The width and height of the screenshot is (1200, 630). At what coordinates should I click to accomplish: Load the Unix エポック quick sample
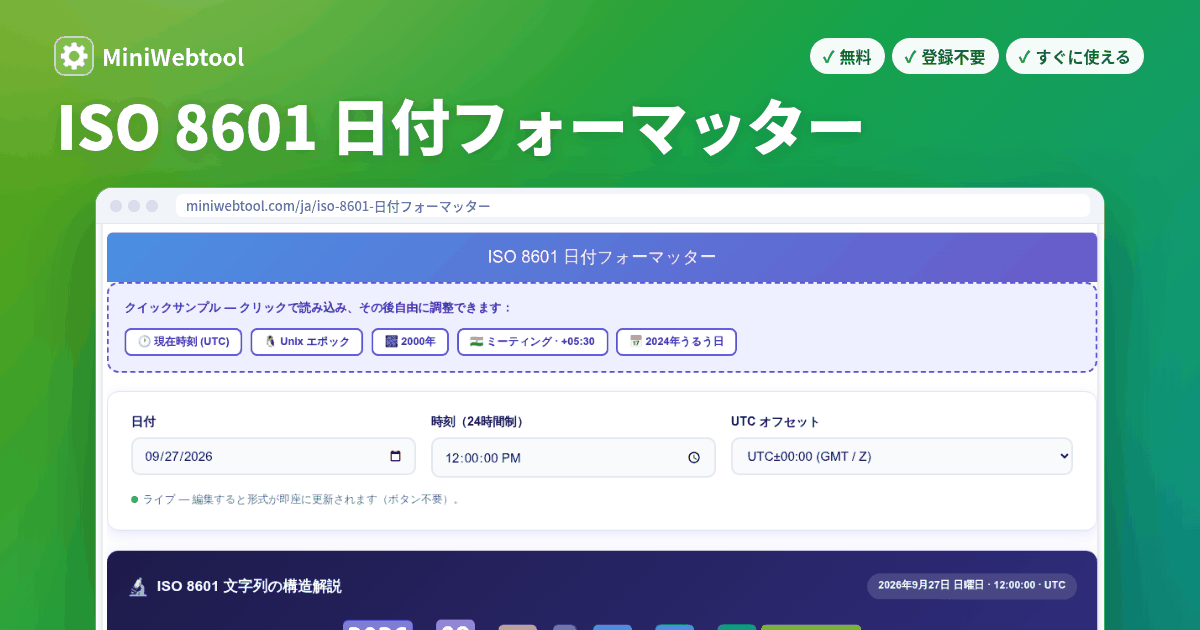click(307, 341)
